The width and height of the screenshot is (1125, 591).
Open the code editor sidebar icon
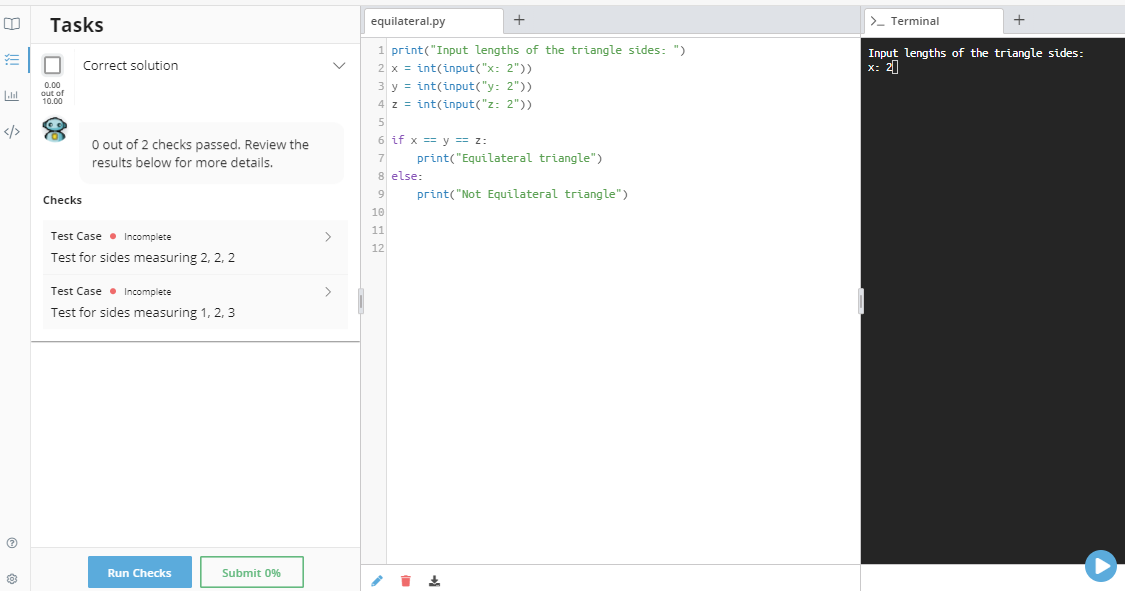(x=12, y=130)
